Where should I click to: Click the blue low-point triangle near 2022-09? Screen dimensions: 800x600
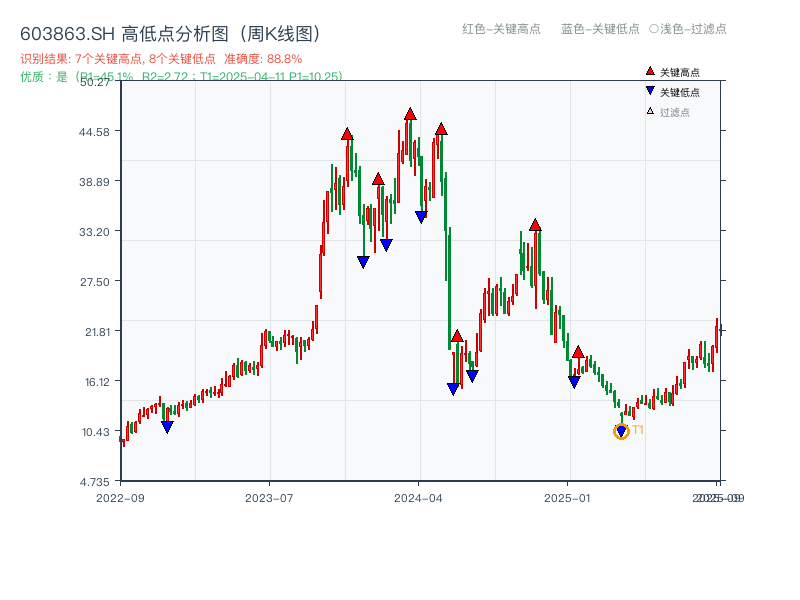point(166,427)
